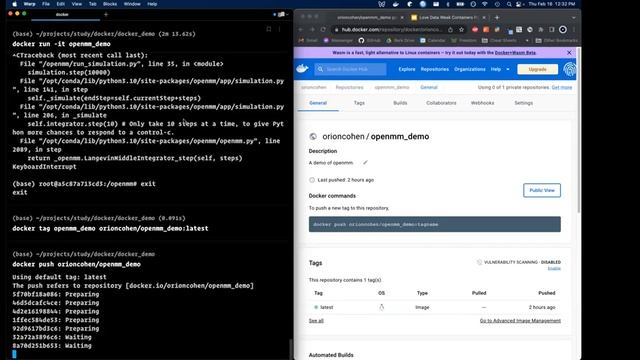Switch to the Collaborators tab
This screenshot has width=640, height=360.
tap(441, 103)
